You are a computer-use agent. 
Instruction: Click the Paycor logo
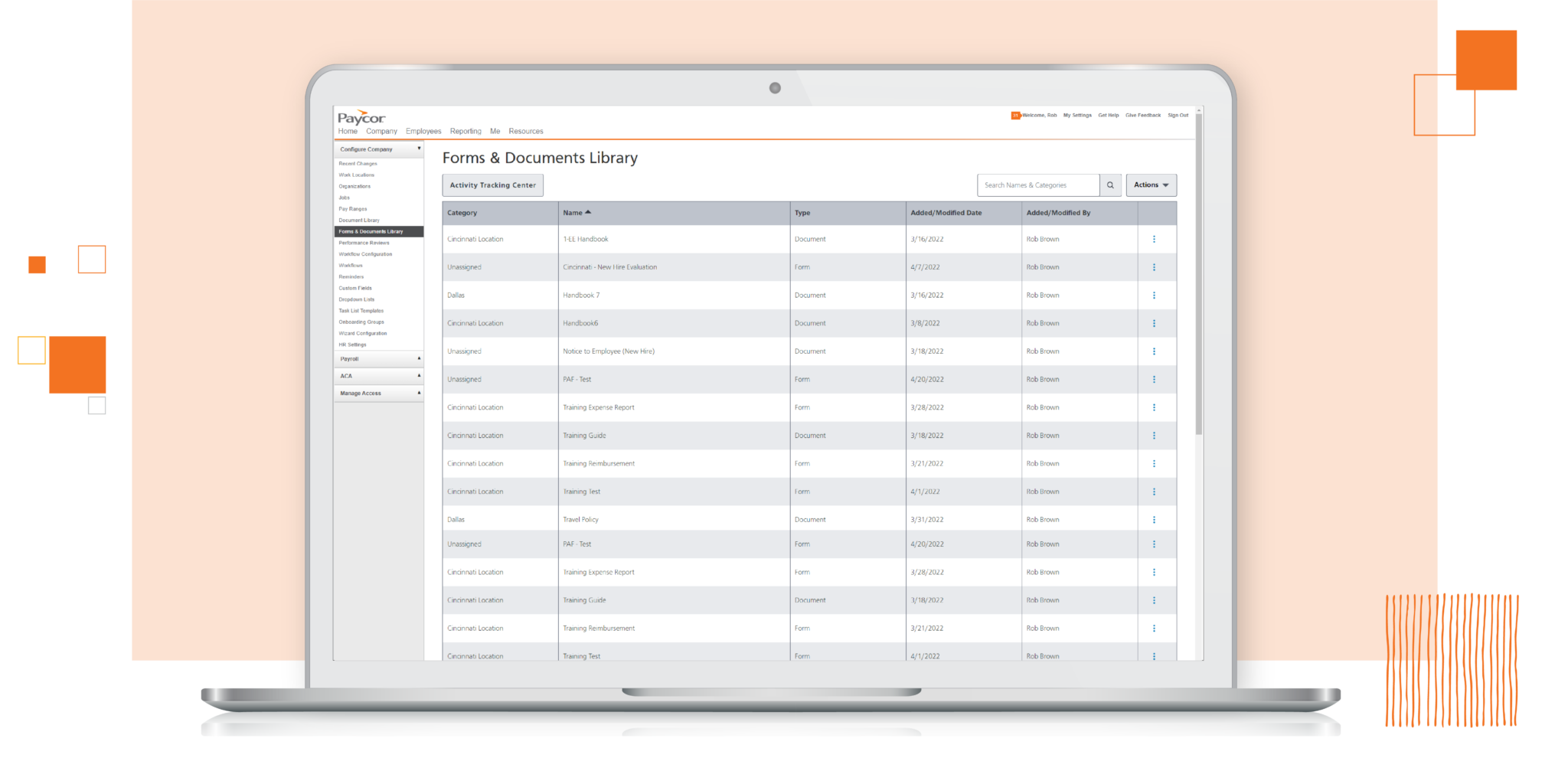(x=361, y=116)
